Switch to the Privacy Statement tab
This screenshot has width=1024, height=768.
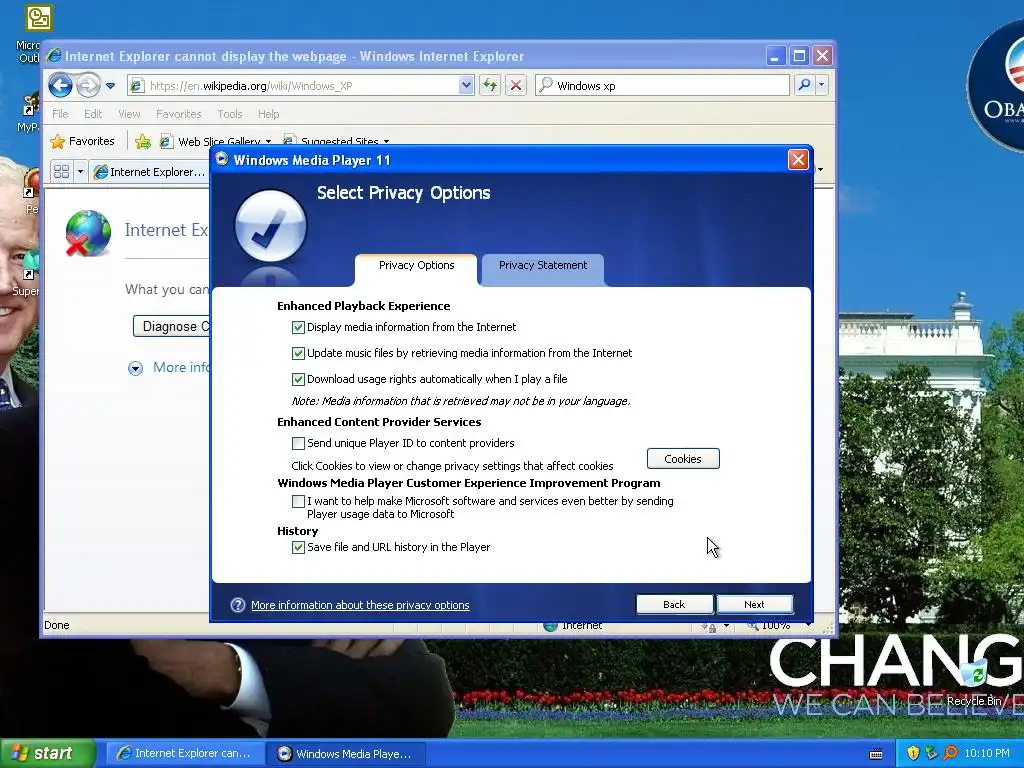pyautogui.click(x=543, y=265)
